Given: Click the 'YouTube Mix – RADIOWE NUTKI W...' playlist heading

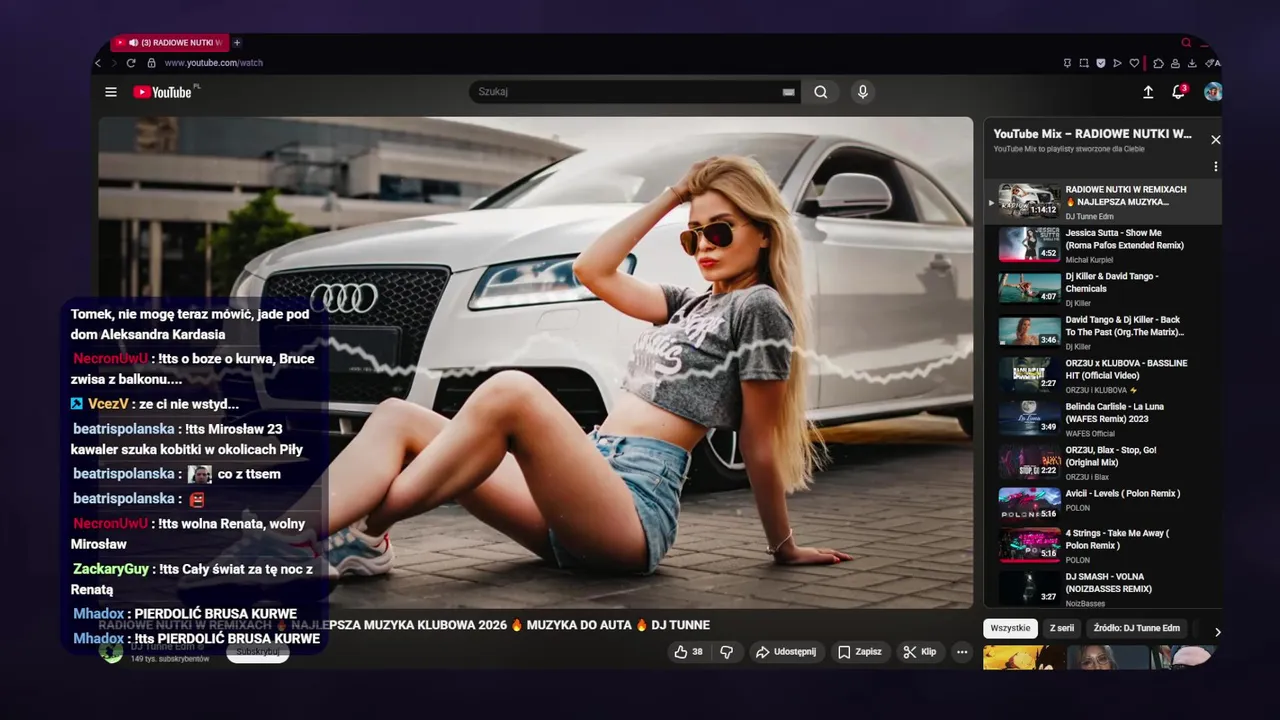Looking at the screenshot, I should click(x=1092, y=134).
